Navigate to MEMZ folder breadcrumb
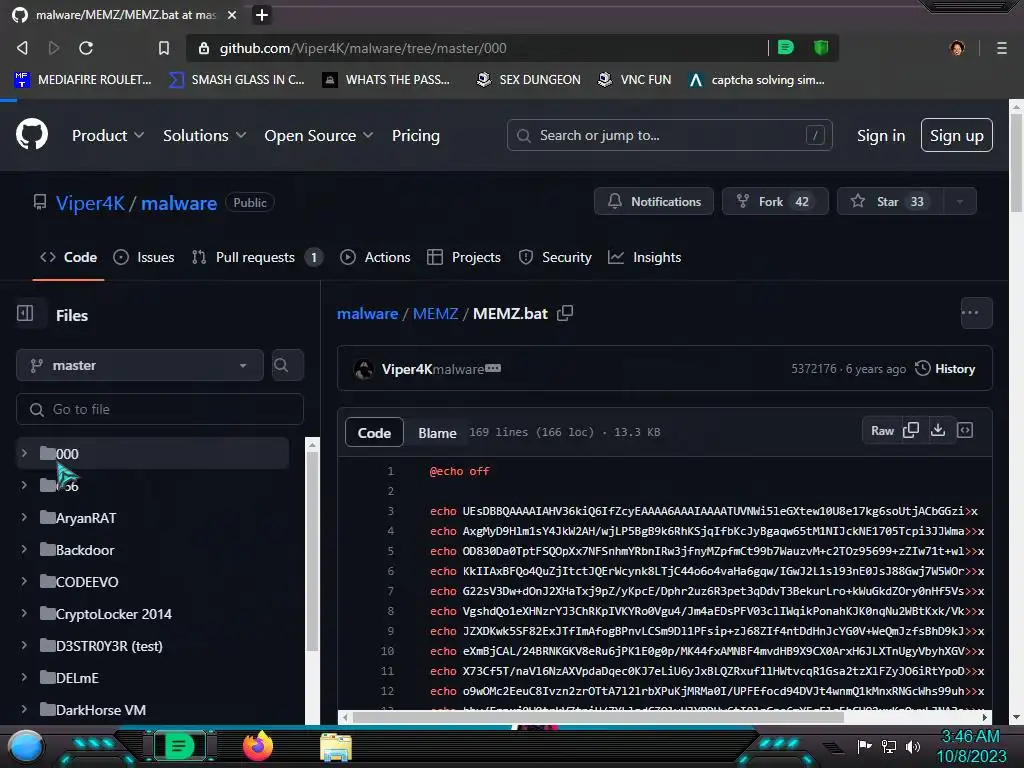 point(436,313)
